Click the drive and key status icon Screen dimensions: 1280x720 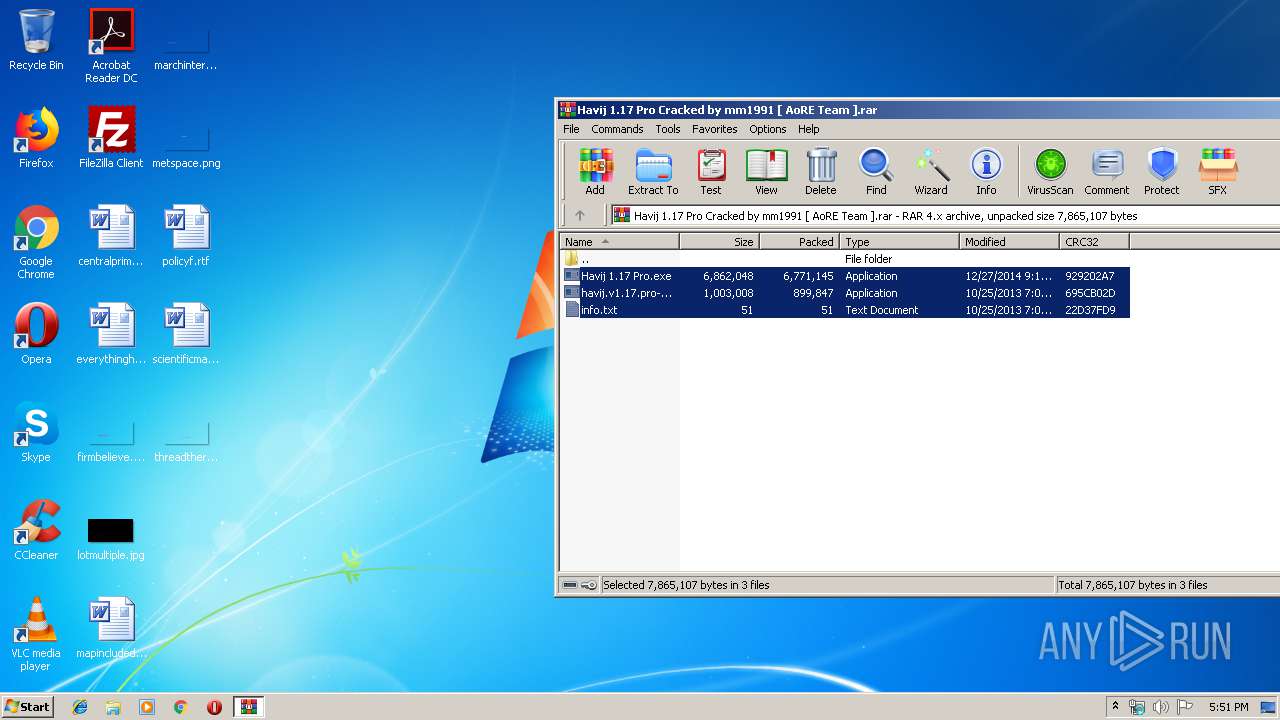(580, 585)
